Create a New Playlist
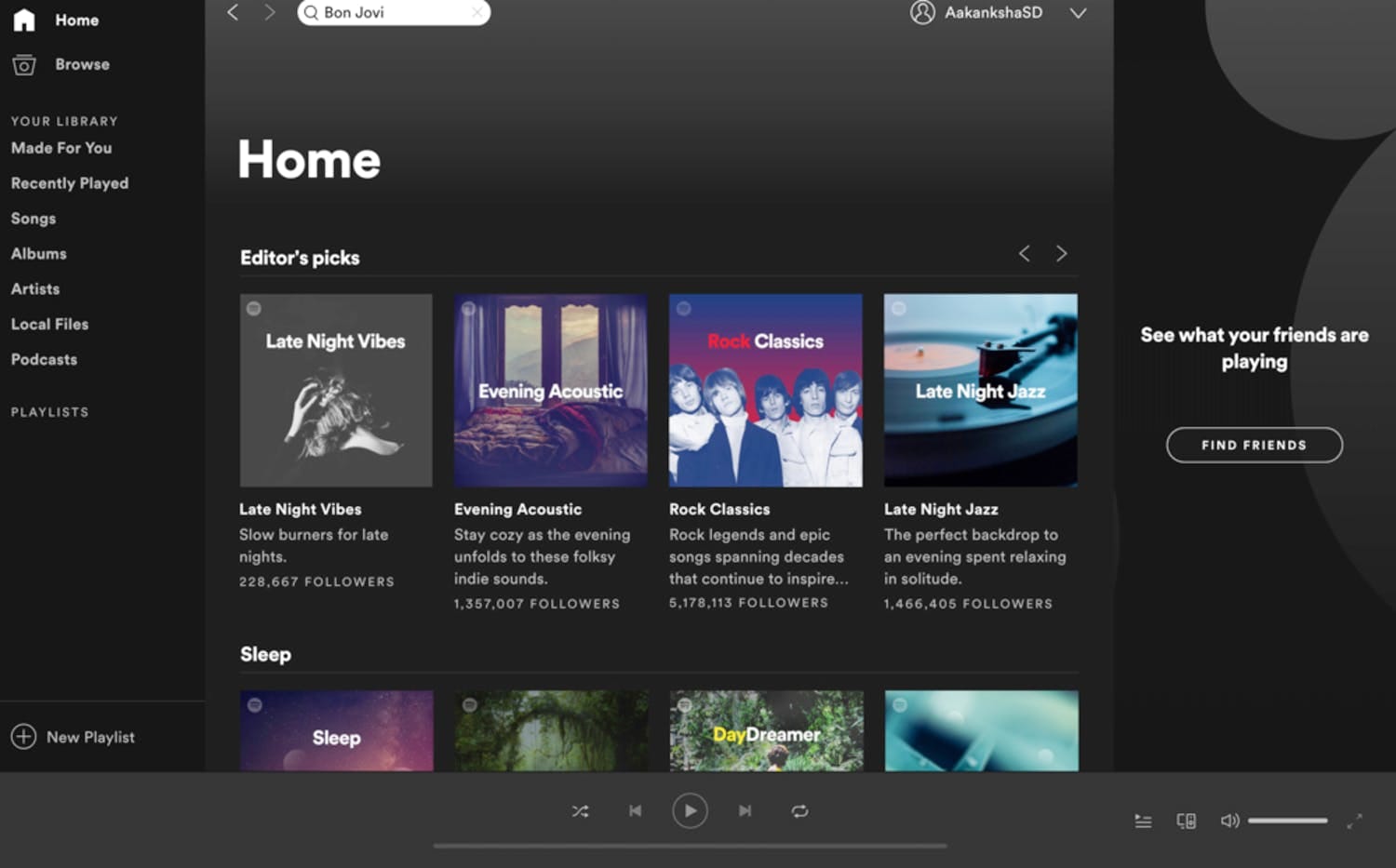The height and width of the screenshot is (868, 1396). pyautogui.click(x=74, y=737)
